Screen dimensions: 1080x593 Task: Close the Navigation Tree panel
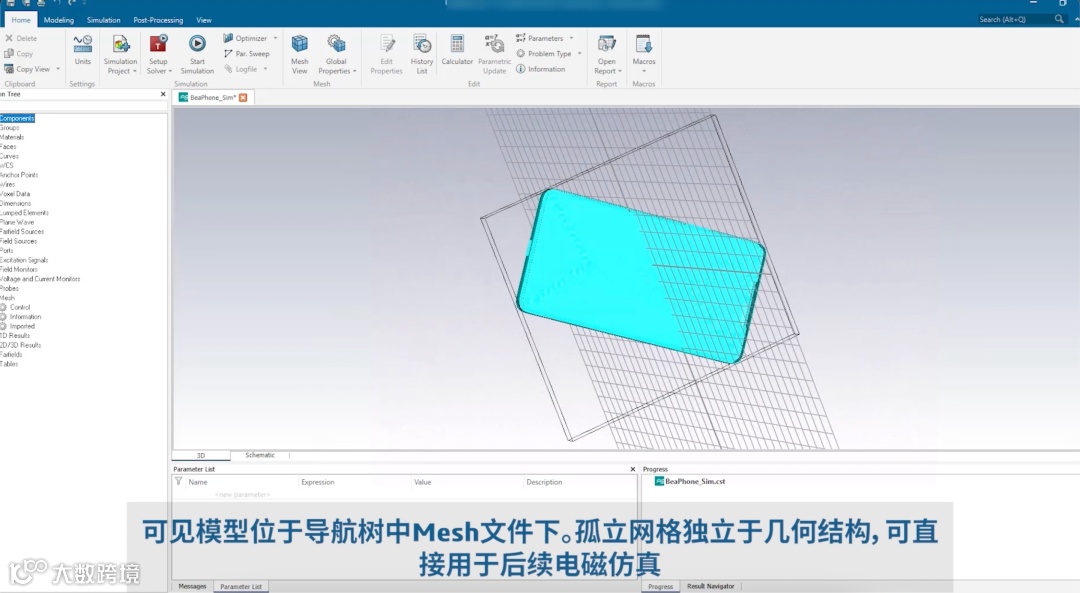(163, 94)
